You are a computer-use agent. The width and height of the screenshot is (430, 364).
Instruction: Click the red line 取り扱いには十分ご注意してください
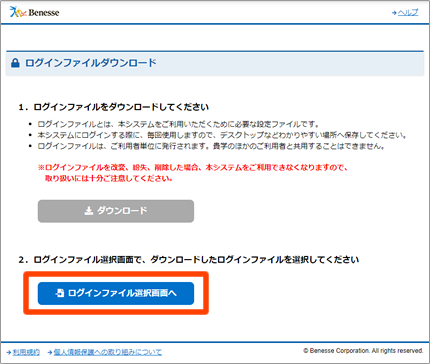(109, 178)
